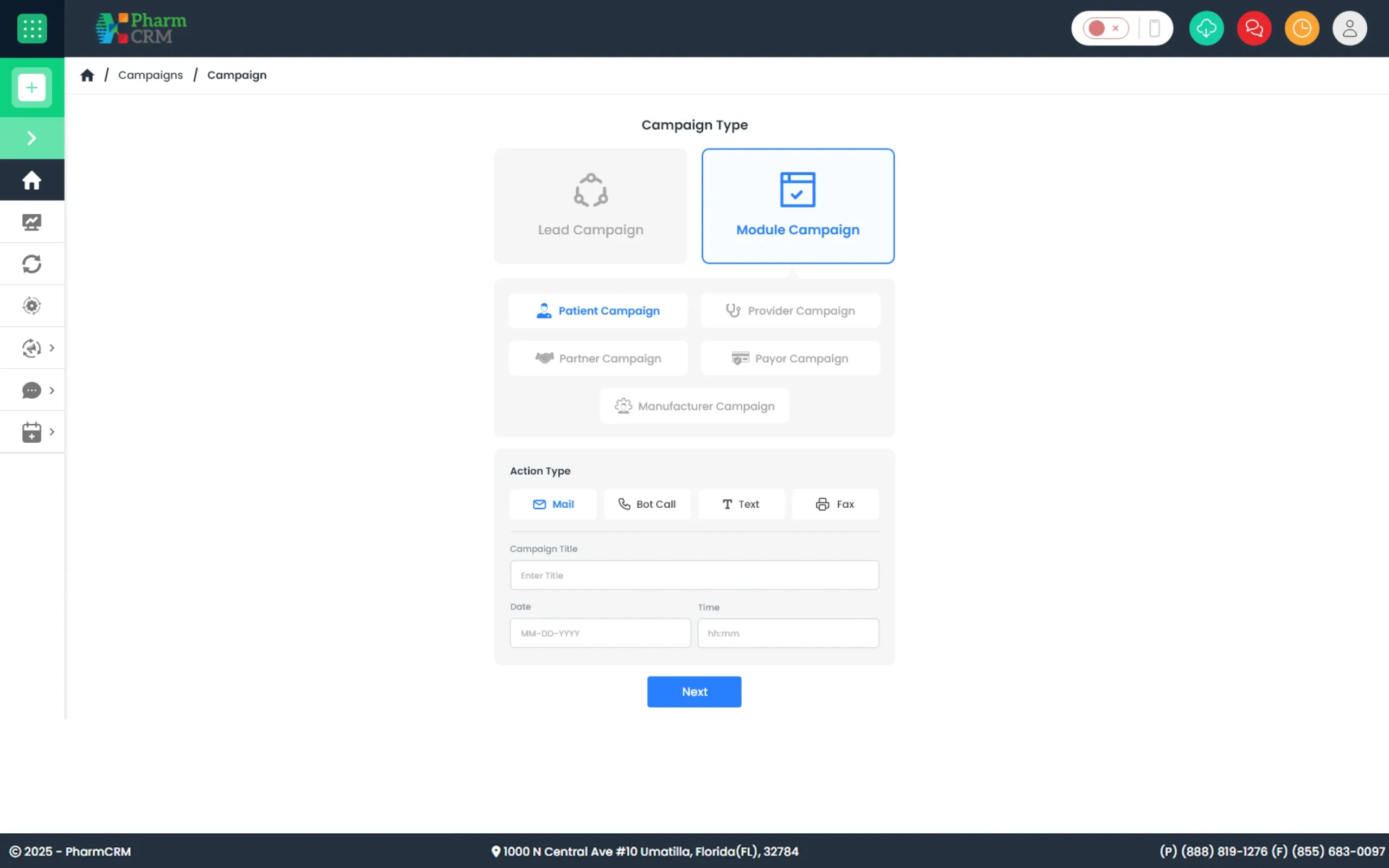Click the calendar plus icon in sidebar

click(31, 432)
